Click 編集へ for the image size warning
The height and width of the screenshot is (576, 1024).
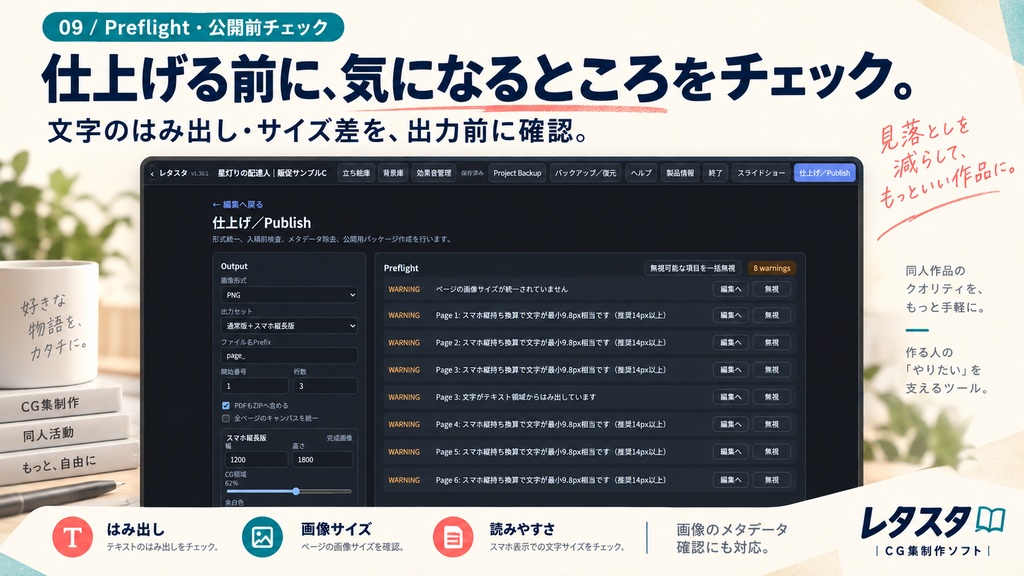point(730,289)
